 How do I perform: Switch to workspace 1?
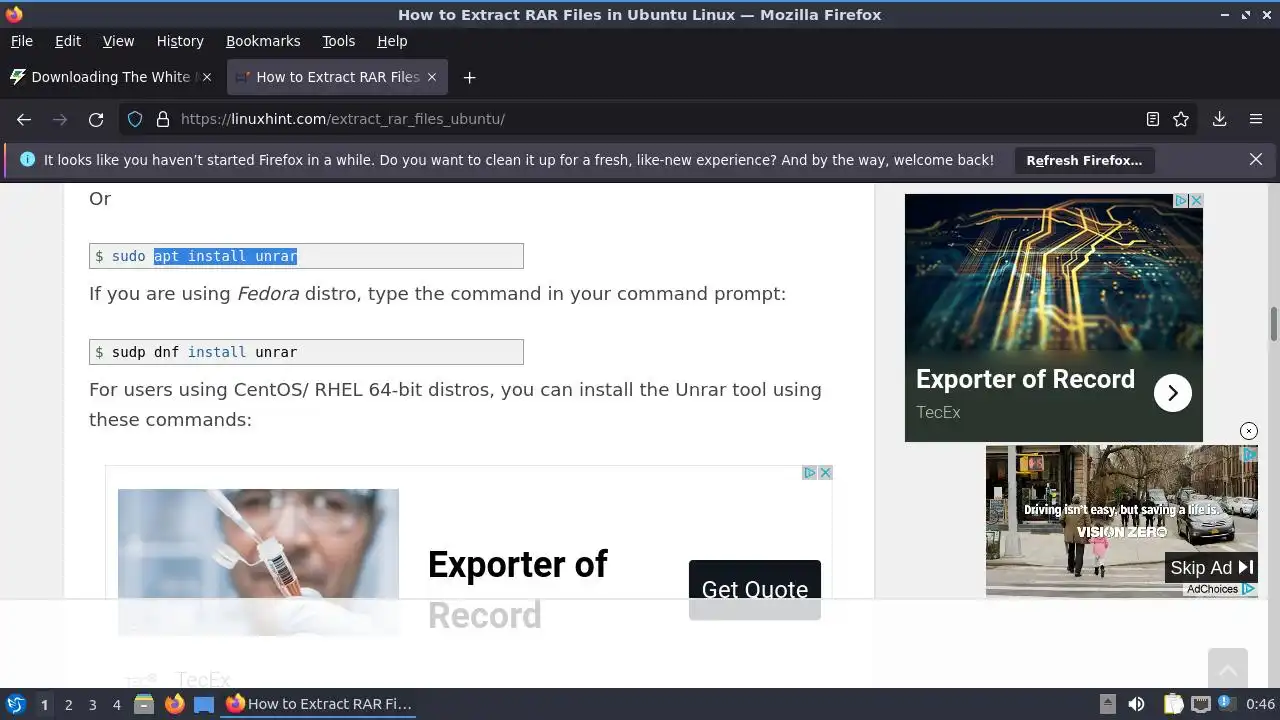coord(44,705)
